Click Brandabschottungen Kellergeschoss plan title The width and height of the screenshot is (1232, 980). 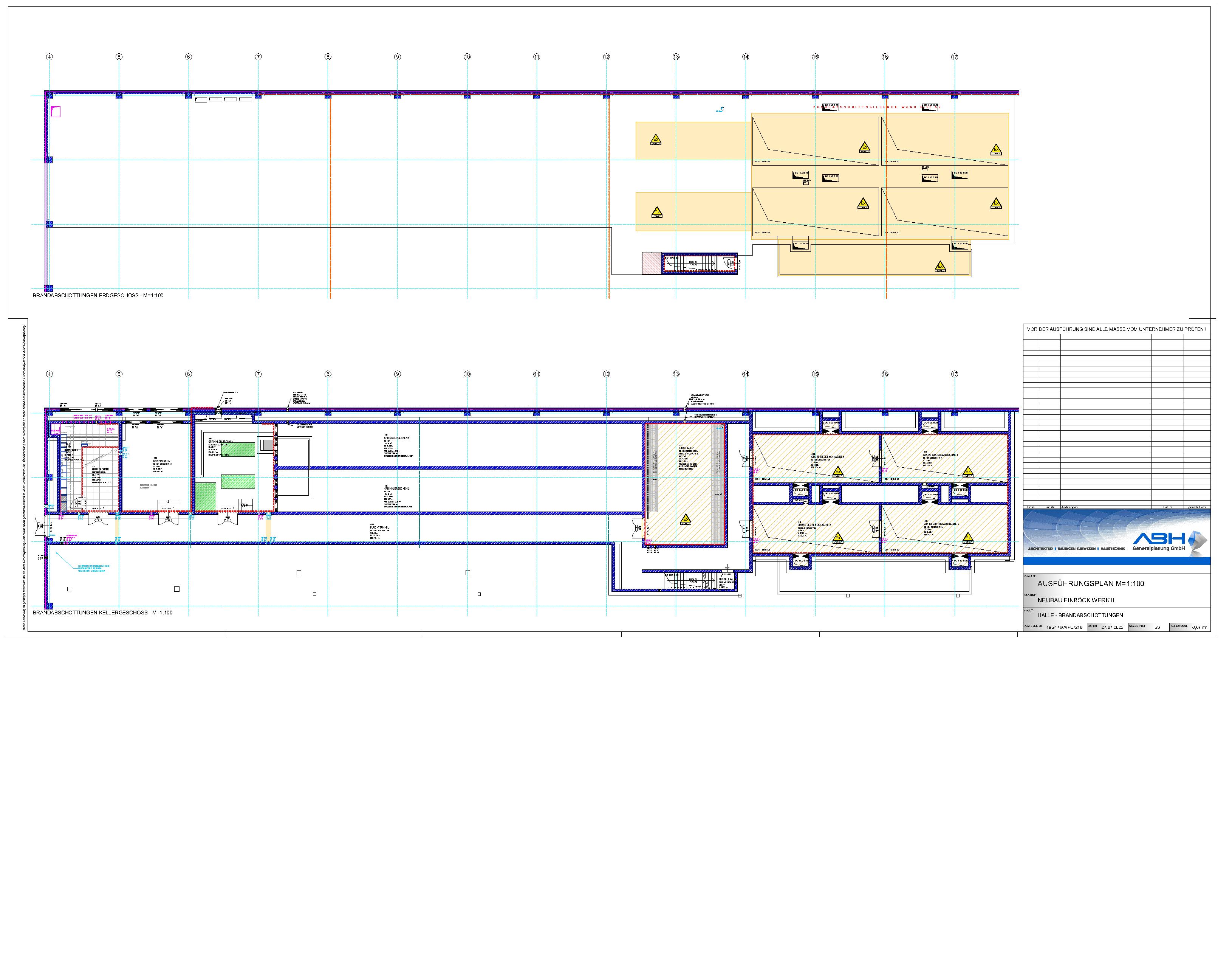(102, 613)
